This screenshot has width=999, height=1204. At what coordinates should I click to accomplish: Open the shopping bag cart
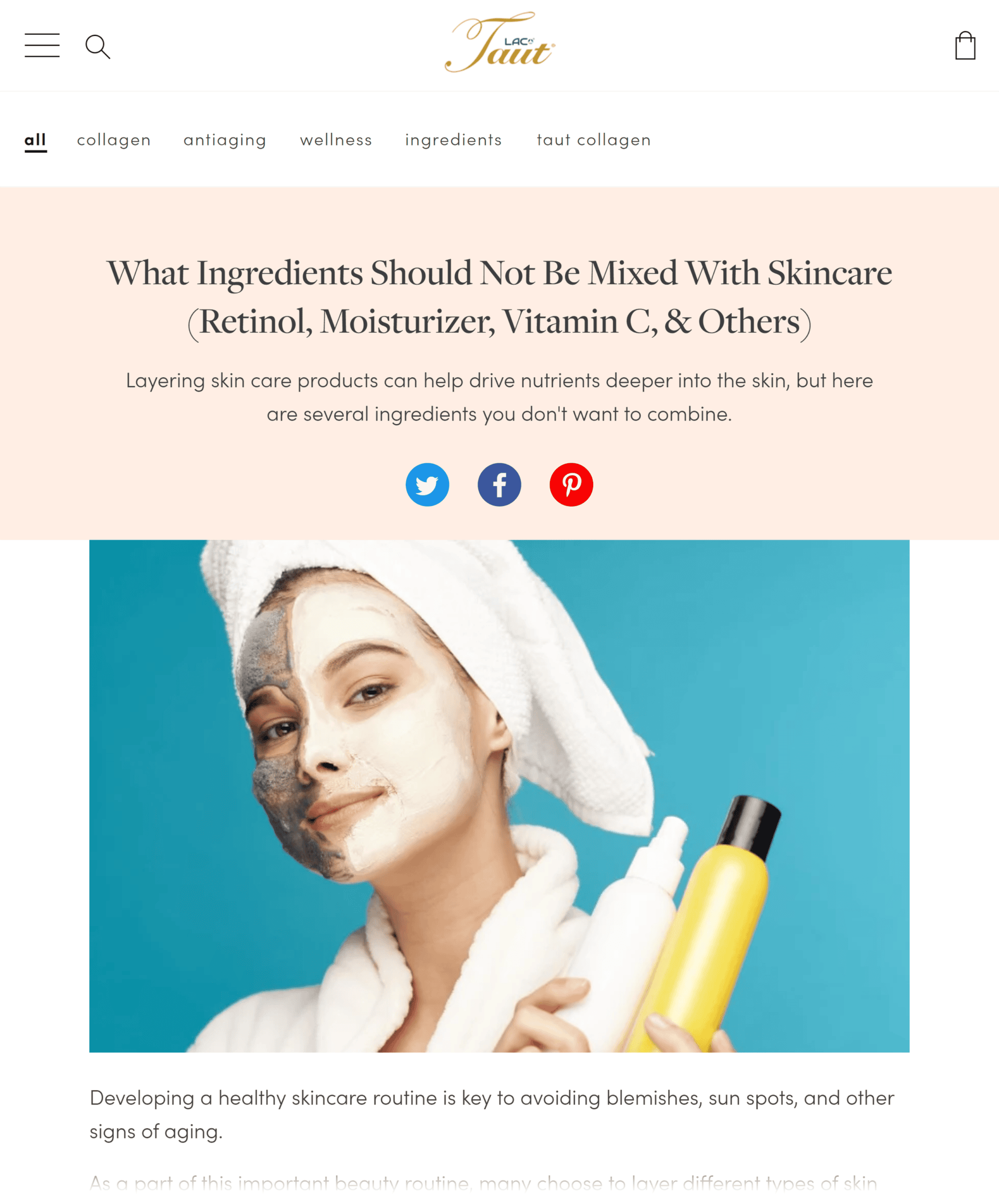click(965, 45)
